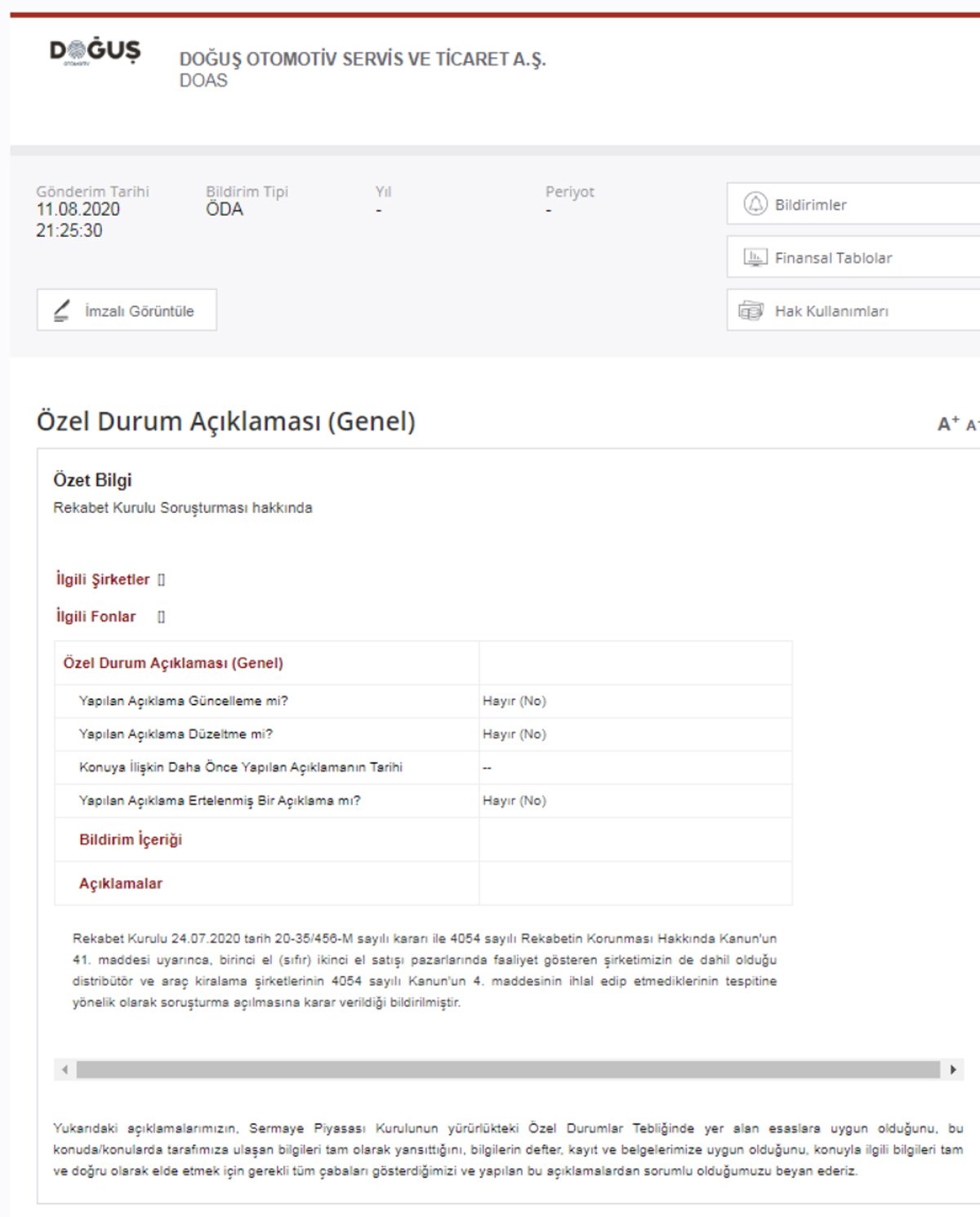980x1217 pixels.
Task: Click the DOAS ticker text
Action: pos(203,81)
